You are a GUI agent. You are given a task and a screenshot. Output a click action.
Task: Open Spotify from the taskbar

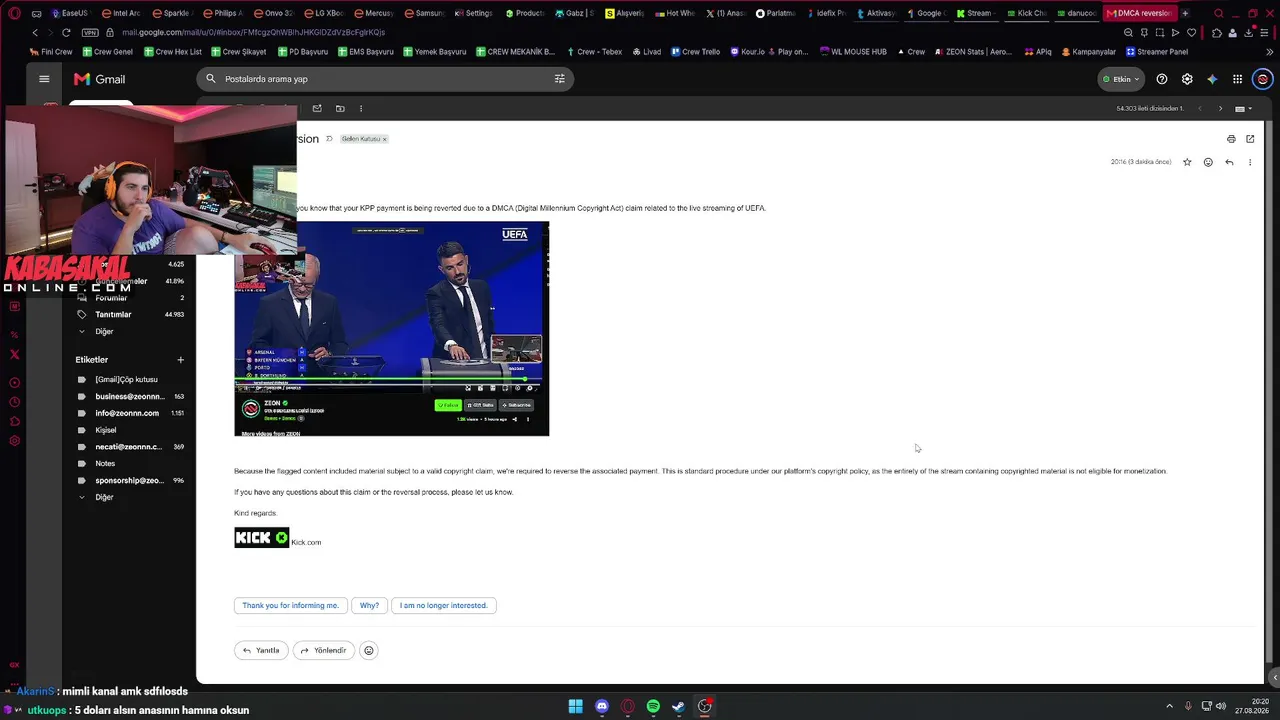tap(653, 707)
